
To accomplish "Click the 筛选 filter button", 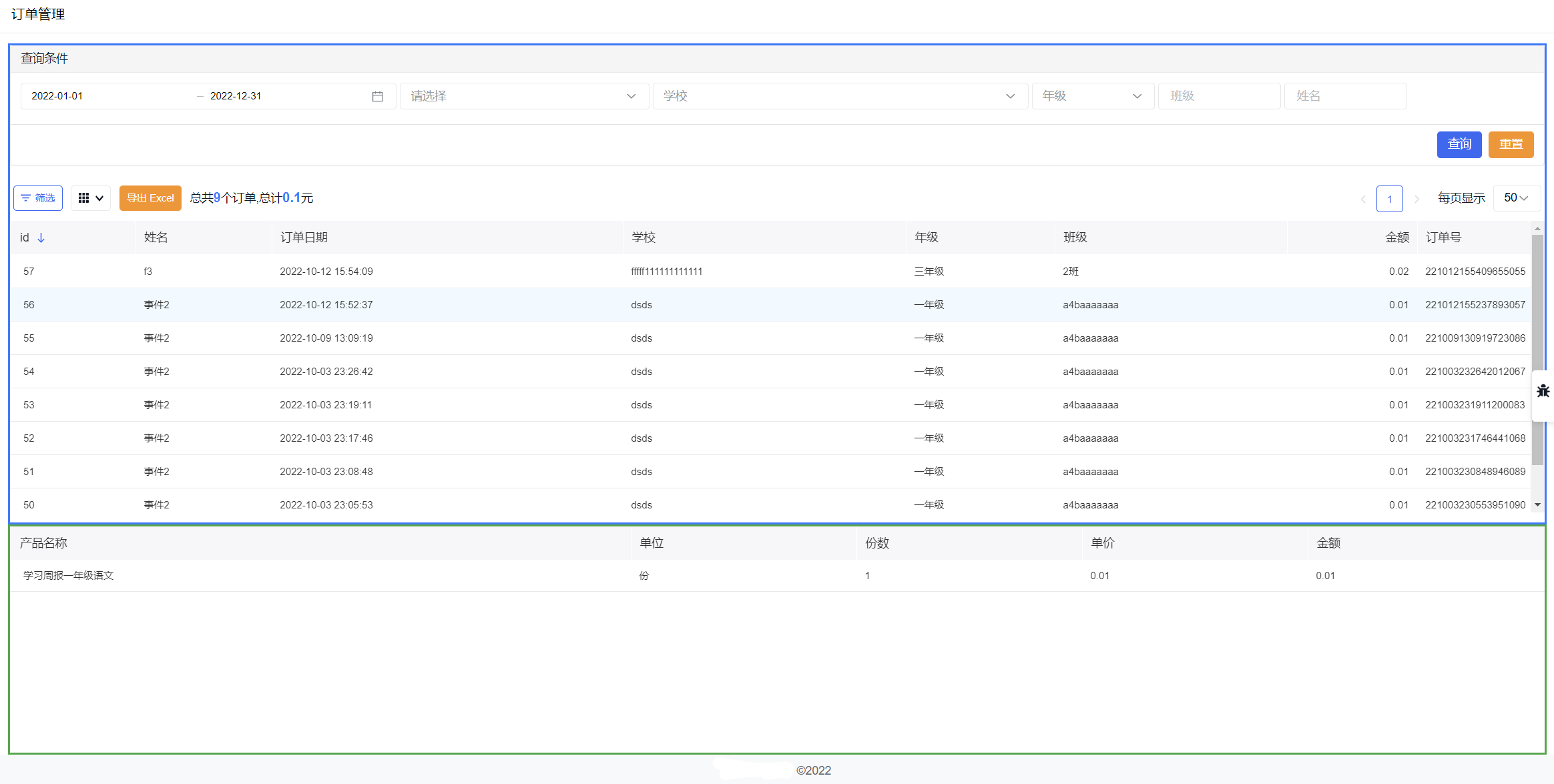I will tap(38, 198).
